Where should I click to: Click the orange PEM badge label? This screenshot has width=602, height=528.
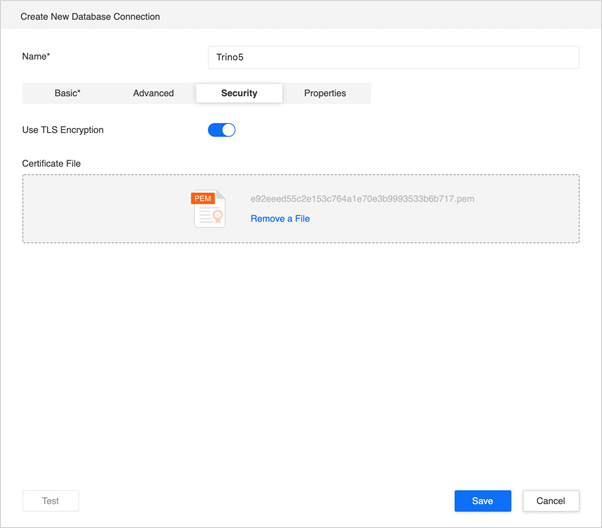(x=203, y=198)
